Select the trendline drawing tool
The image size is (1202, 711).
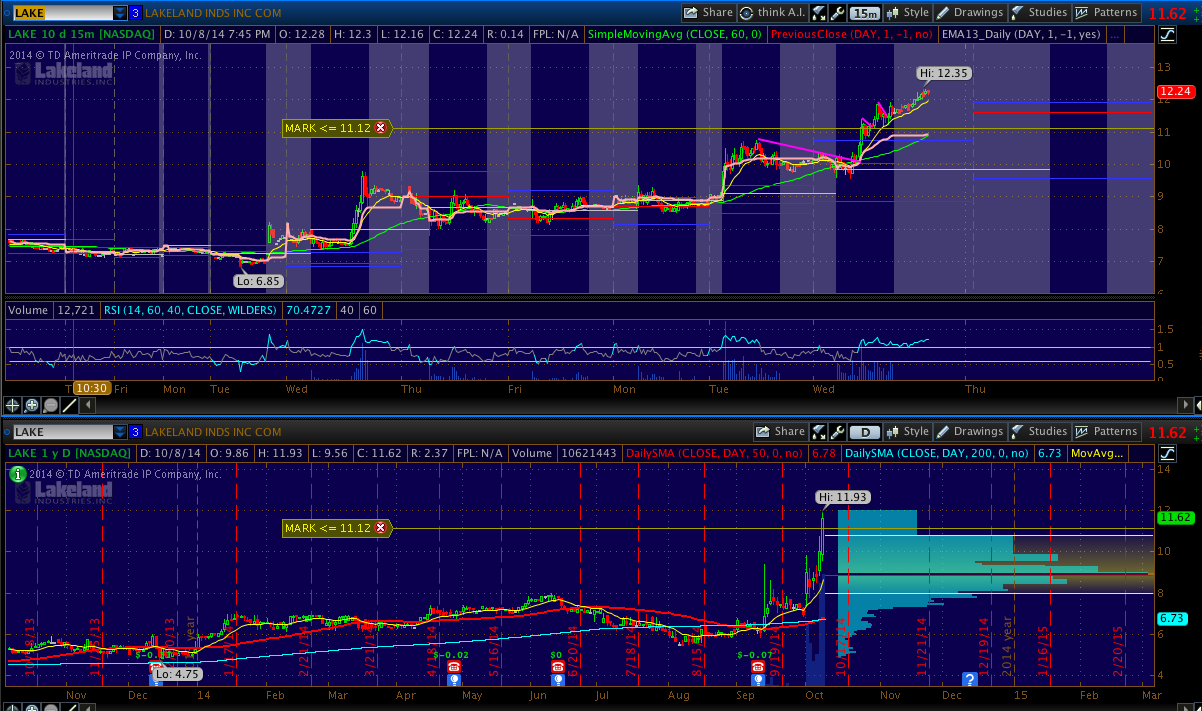(70, 405)
